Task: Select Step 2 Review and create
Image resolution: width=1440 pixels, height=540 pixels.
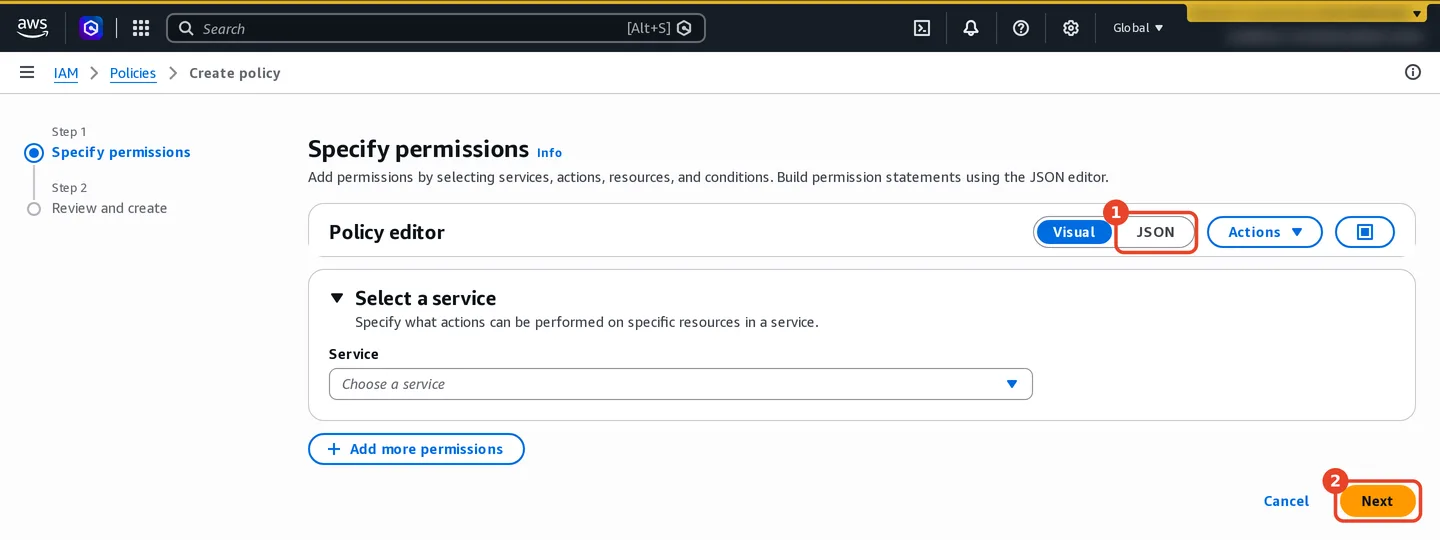Action: (109, 208)
